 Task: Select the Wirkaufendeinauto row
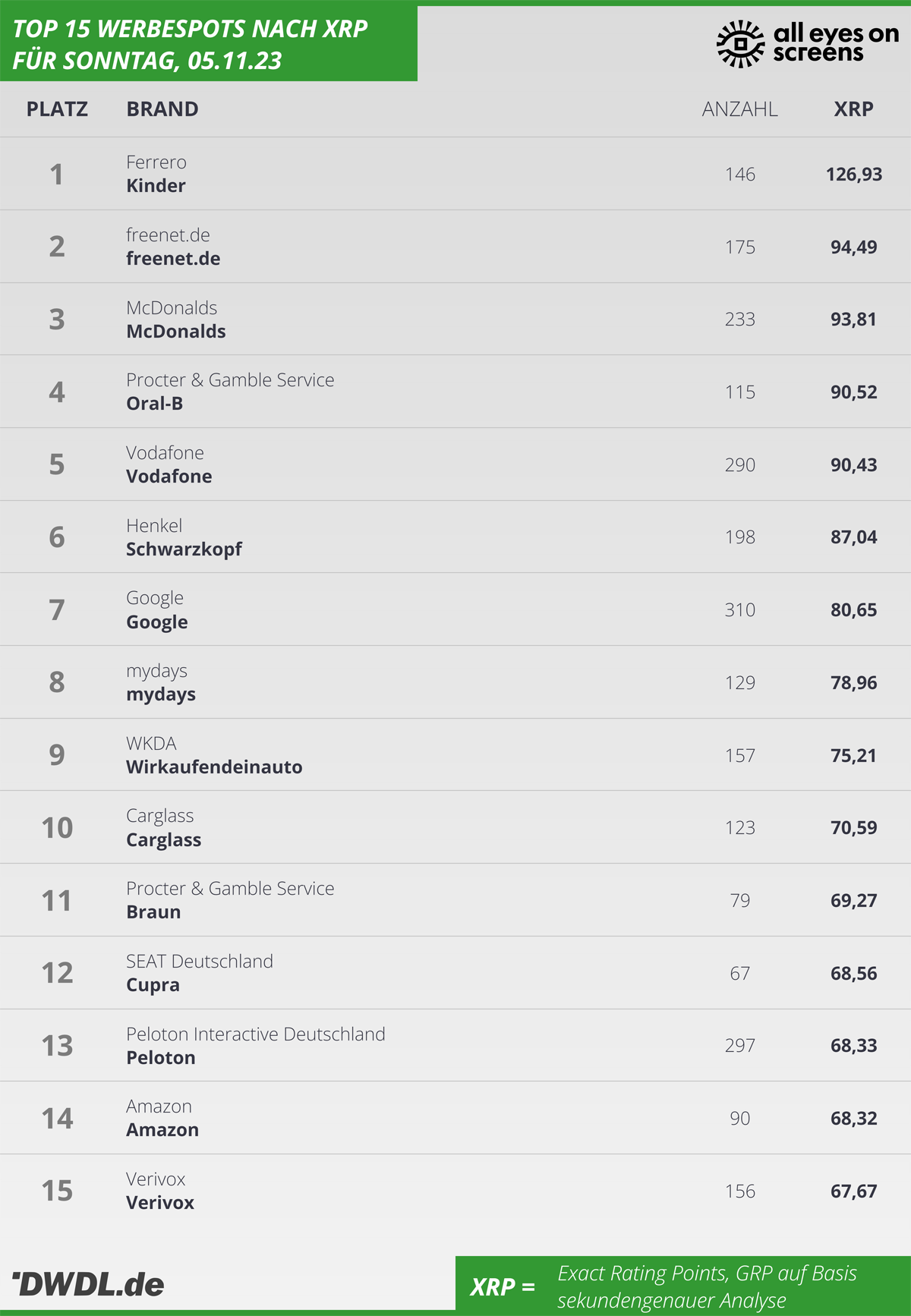pos(455,755)
